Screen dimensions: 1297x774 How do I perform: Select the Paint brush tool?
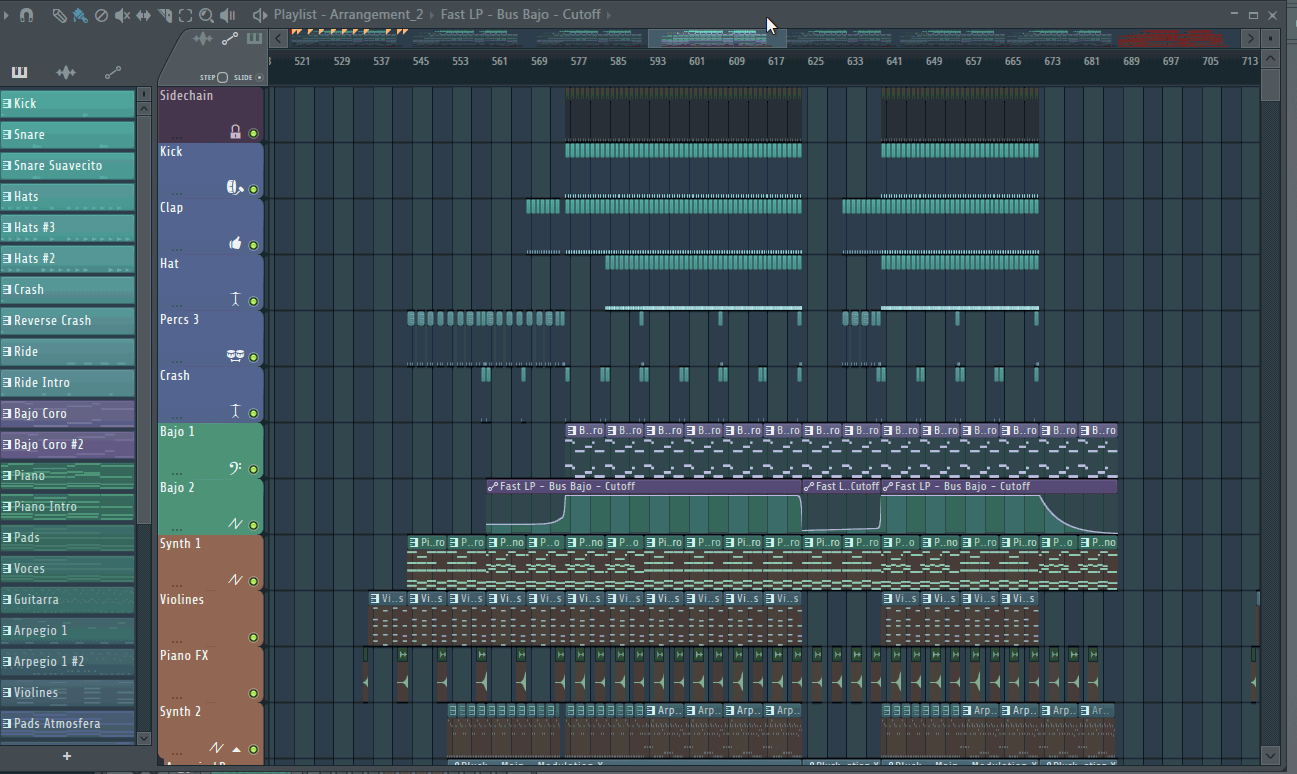pyautogui.click(x=80, y=15)
